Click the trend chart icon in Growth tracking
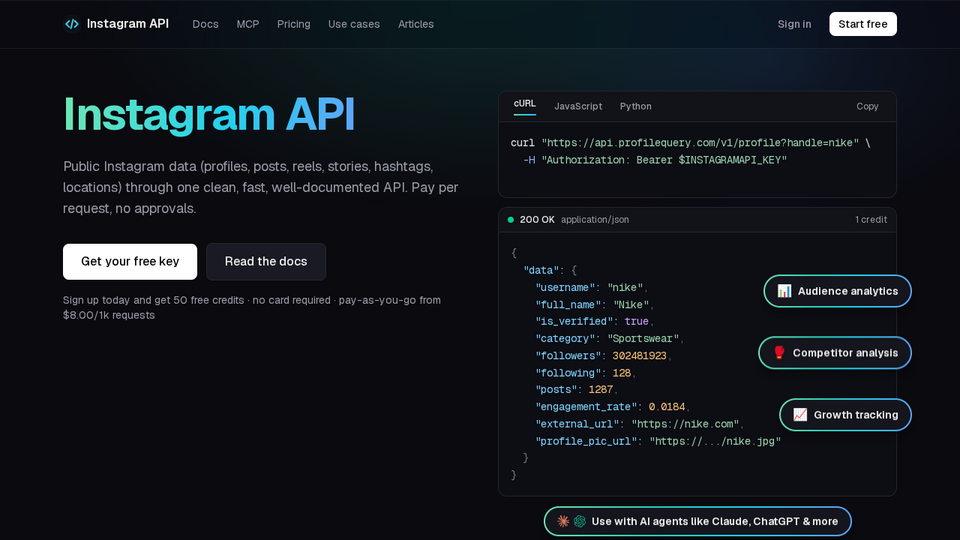The height and width of the screenshot is (540, 960). (x=800, y=414)
